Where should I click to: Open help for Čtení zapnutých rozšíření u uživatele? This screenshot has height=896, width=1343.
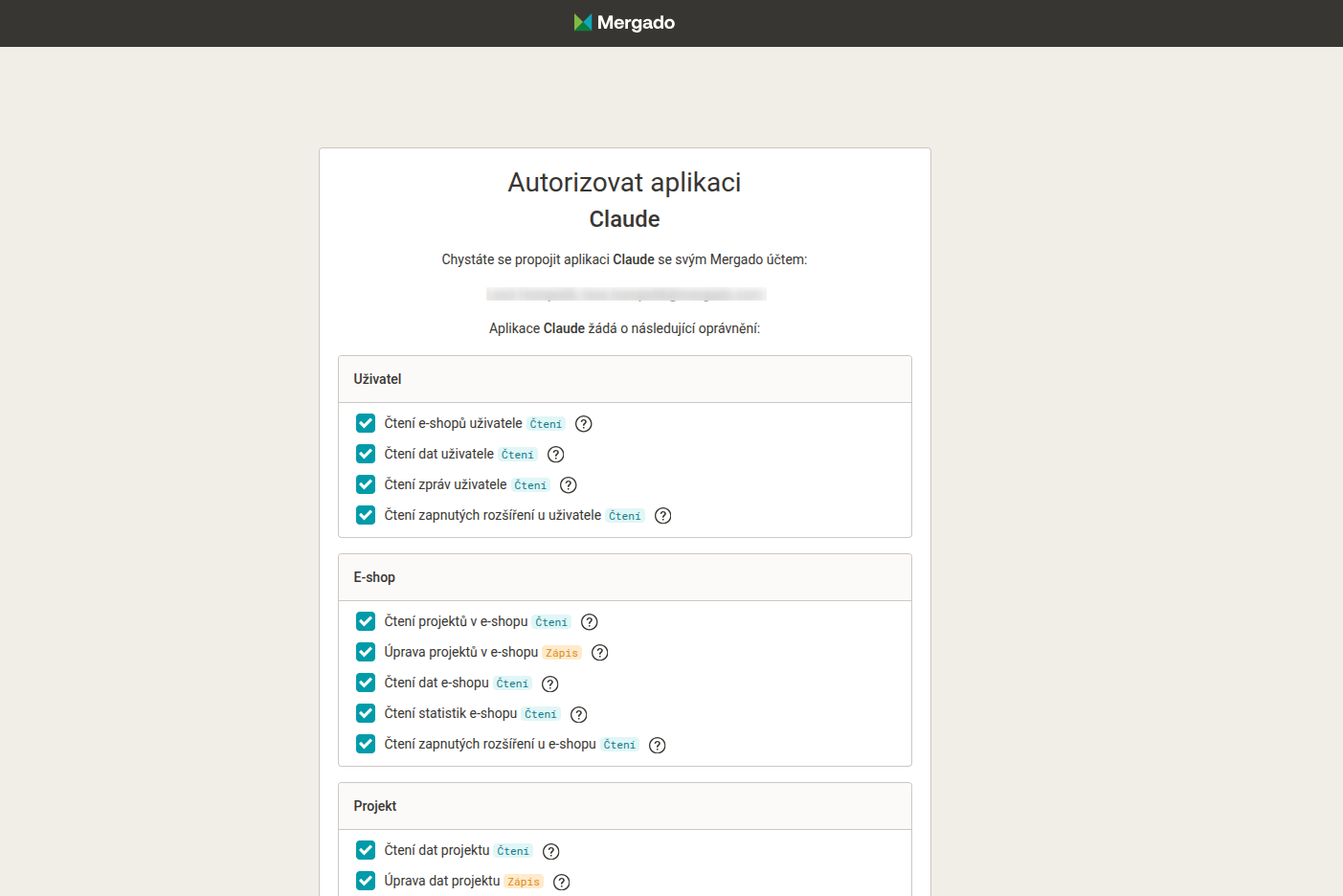coord(663,516)
